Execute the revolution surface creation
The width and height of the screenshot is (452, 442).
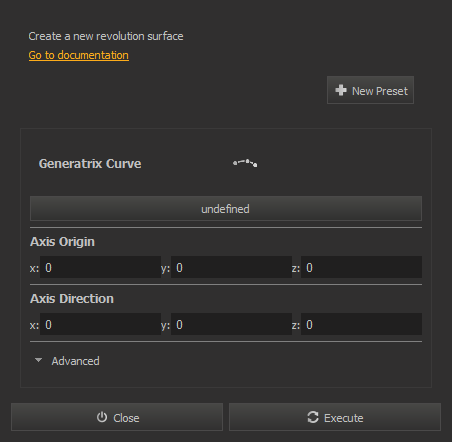click(335, 417)
